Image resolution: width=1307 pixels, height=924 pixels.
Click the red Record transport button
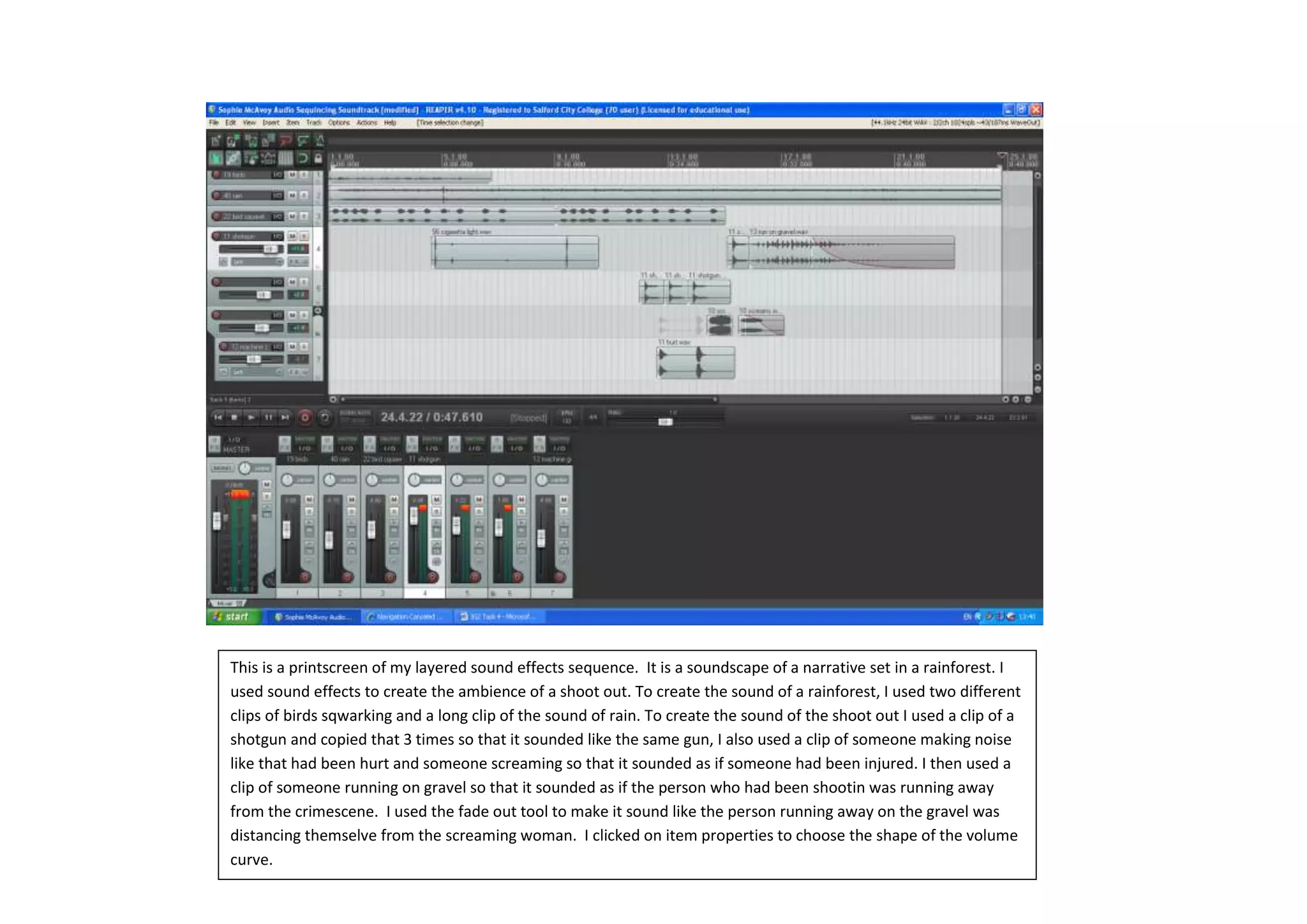pos(305,417)
